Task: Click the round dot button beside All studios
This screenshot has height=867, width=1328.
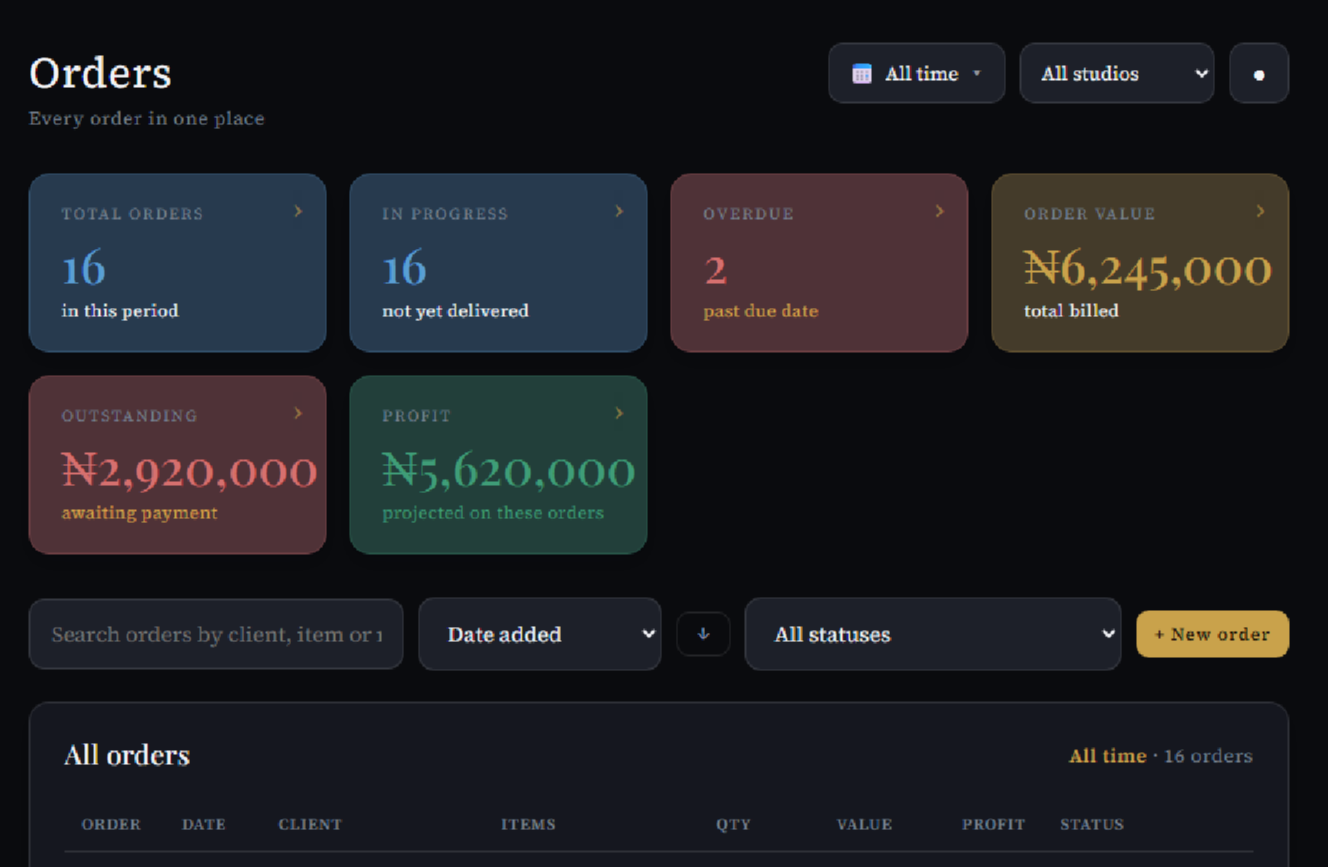Action: 1259,73
